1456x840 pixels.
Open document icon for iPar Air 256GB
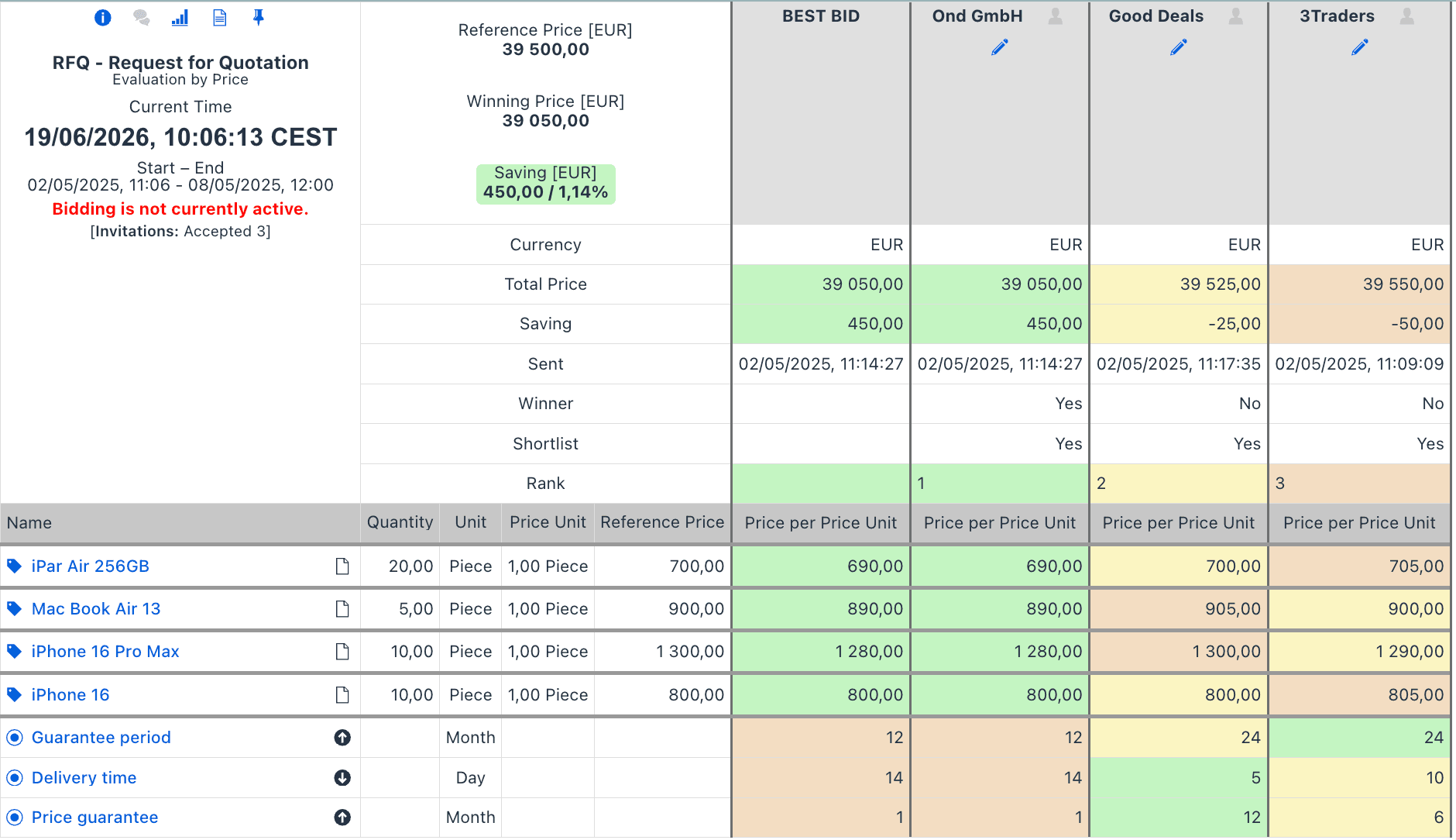[x=342, y=566]
